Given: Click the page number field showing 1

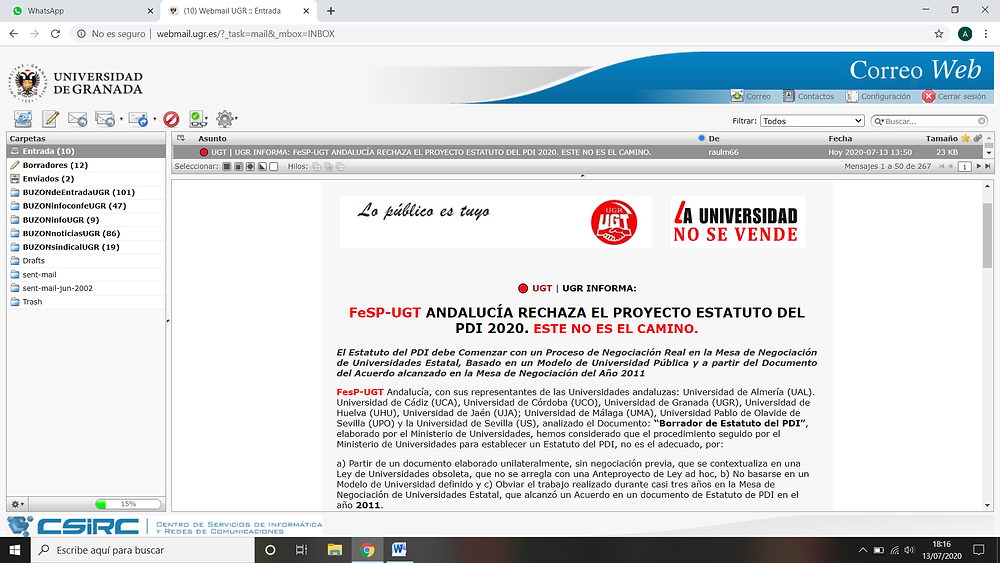Looking at the screenshot, I should [x=964, y=166].
